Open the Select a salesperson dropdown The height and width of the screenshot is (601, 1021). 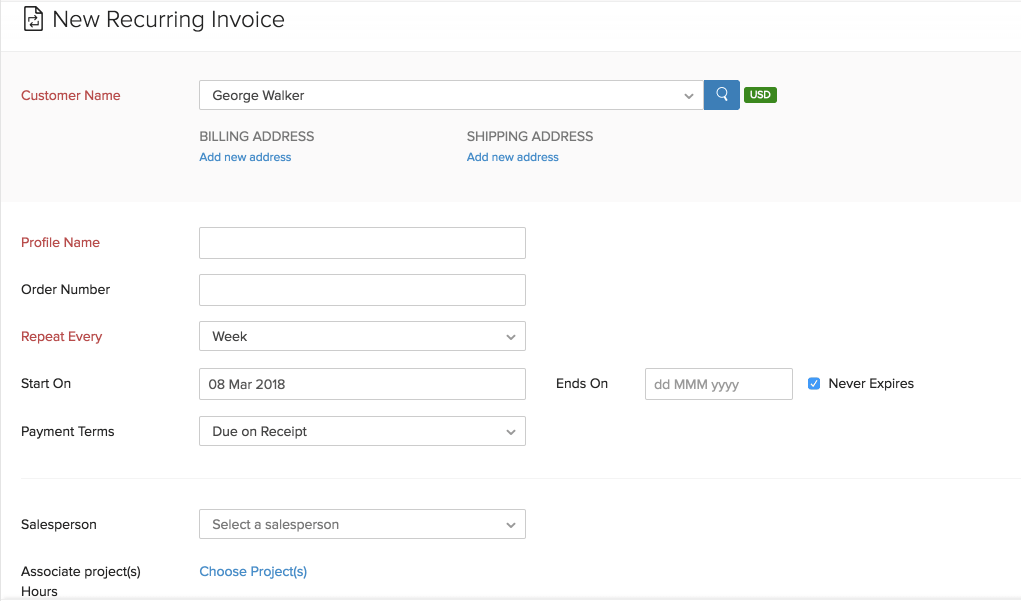click(x=362, y=524)
